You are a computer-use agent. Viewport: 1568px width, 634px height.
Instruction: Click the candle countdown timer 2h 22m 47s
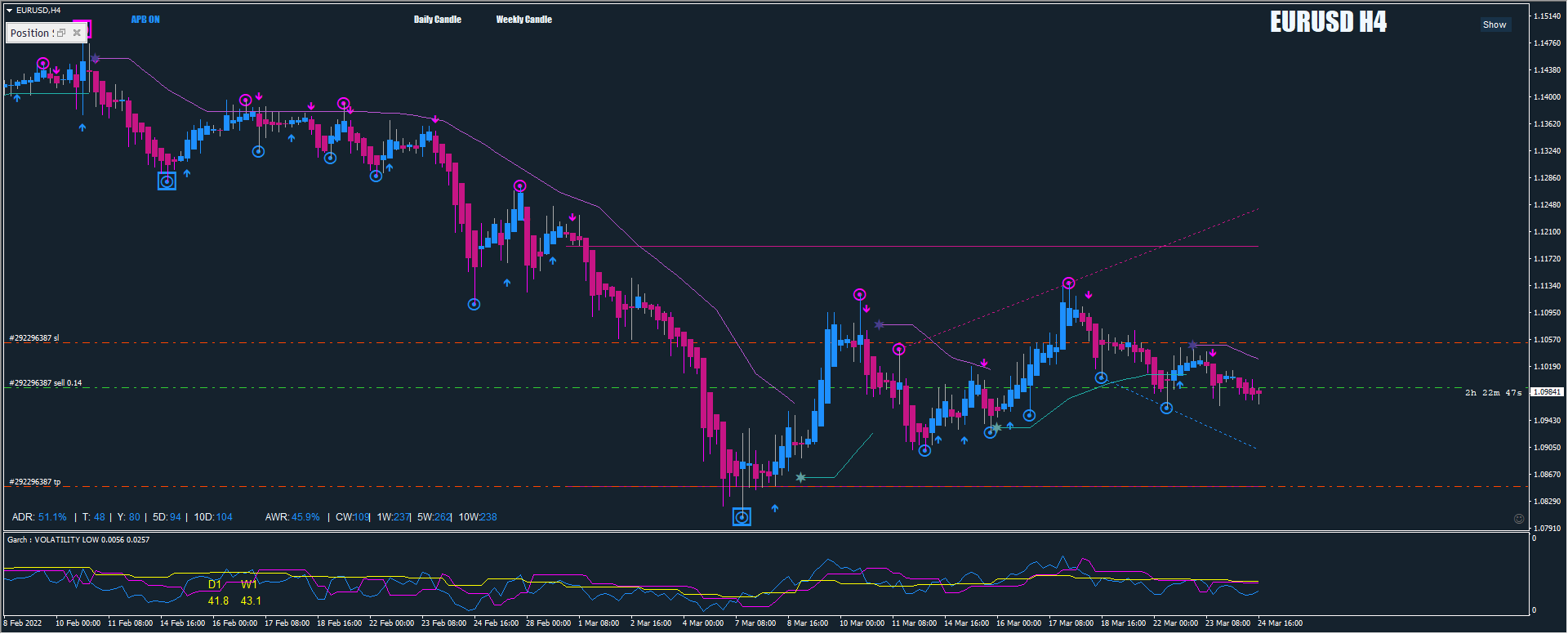pyautogui.click(x=1493, y=393)
